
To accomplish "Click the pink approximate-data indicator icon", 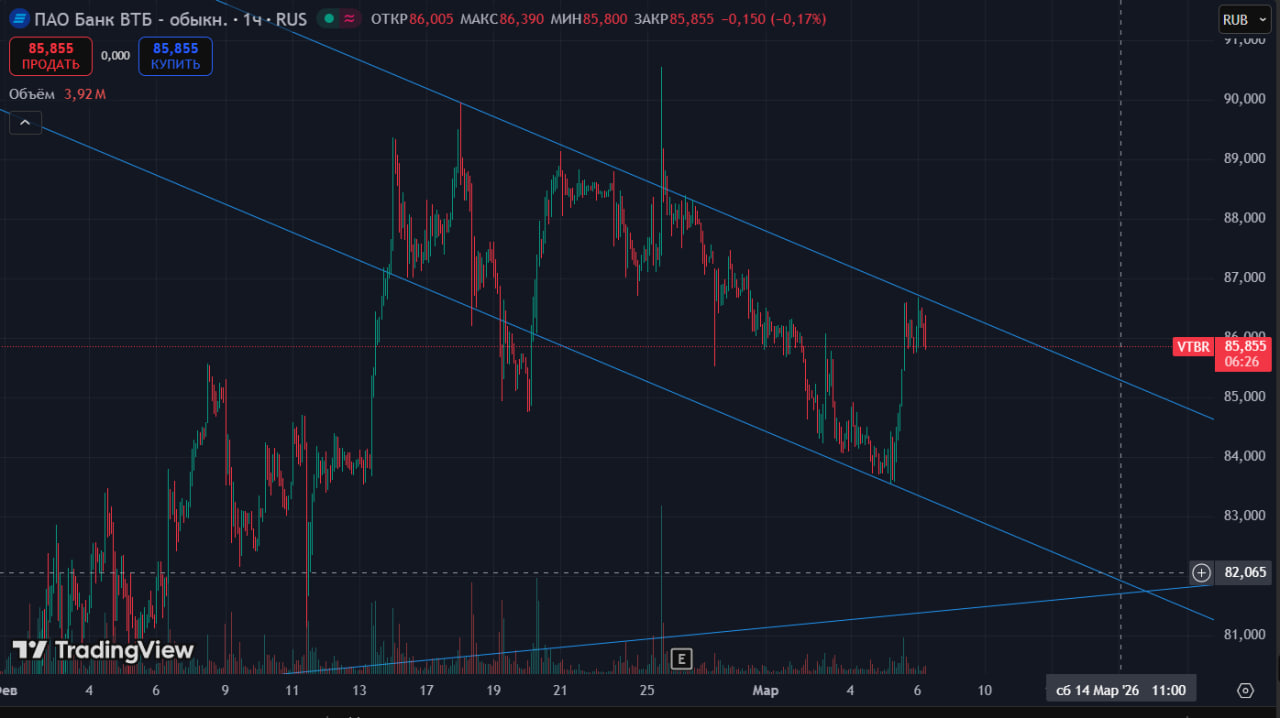I will coord(349,19).
